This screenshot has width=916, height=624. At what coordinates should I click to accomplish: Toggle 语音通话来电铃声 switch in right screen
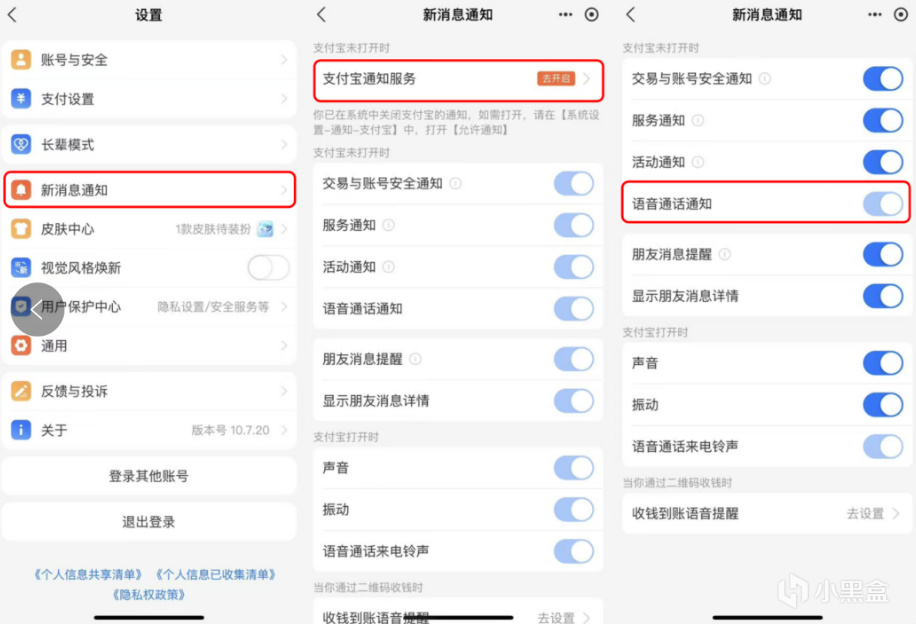(883, 446)
